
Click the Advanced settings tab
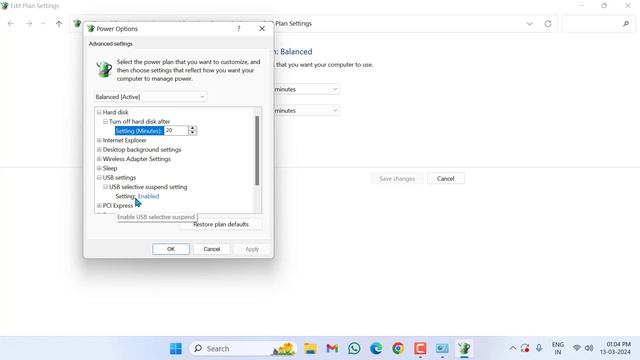pos(111,44)
